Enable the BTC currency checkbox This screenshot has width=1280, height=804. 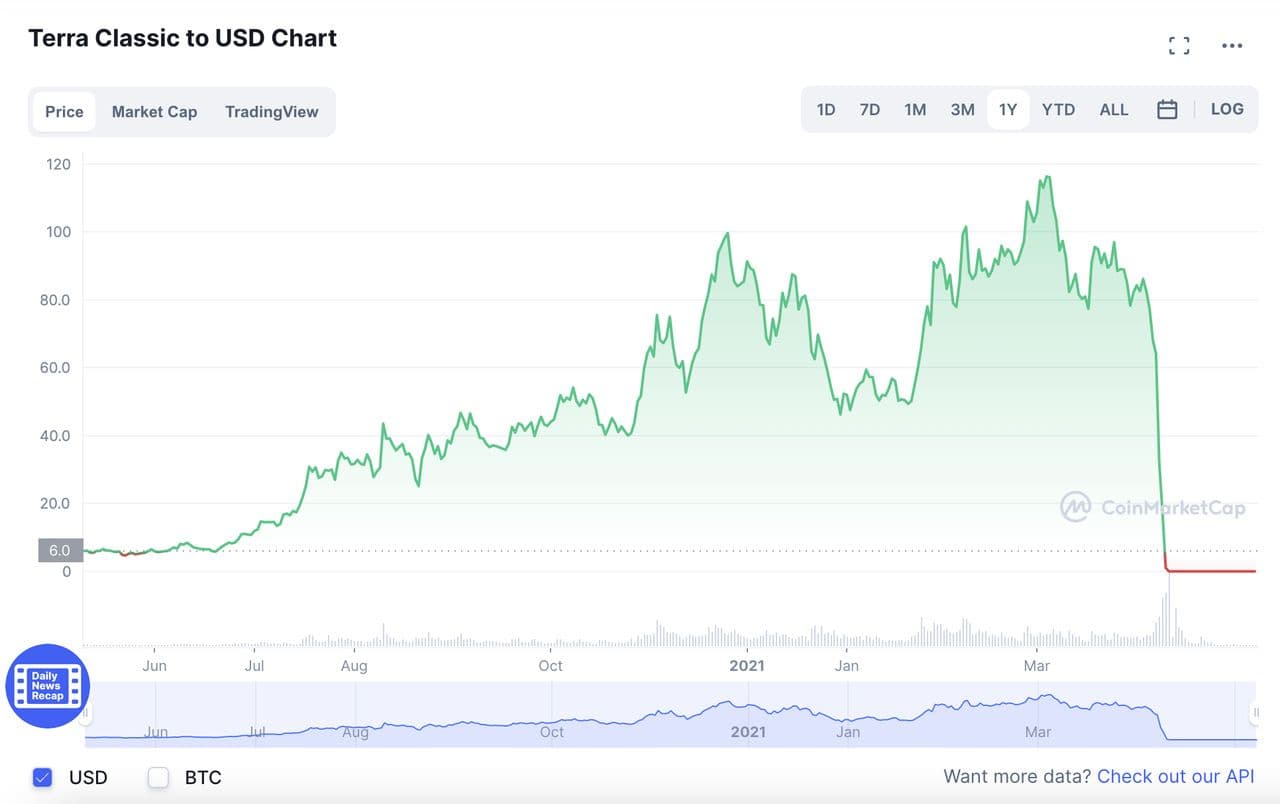click(x=158, y=777)
